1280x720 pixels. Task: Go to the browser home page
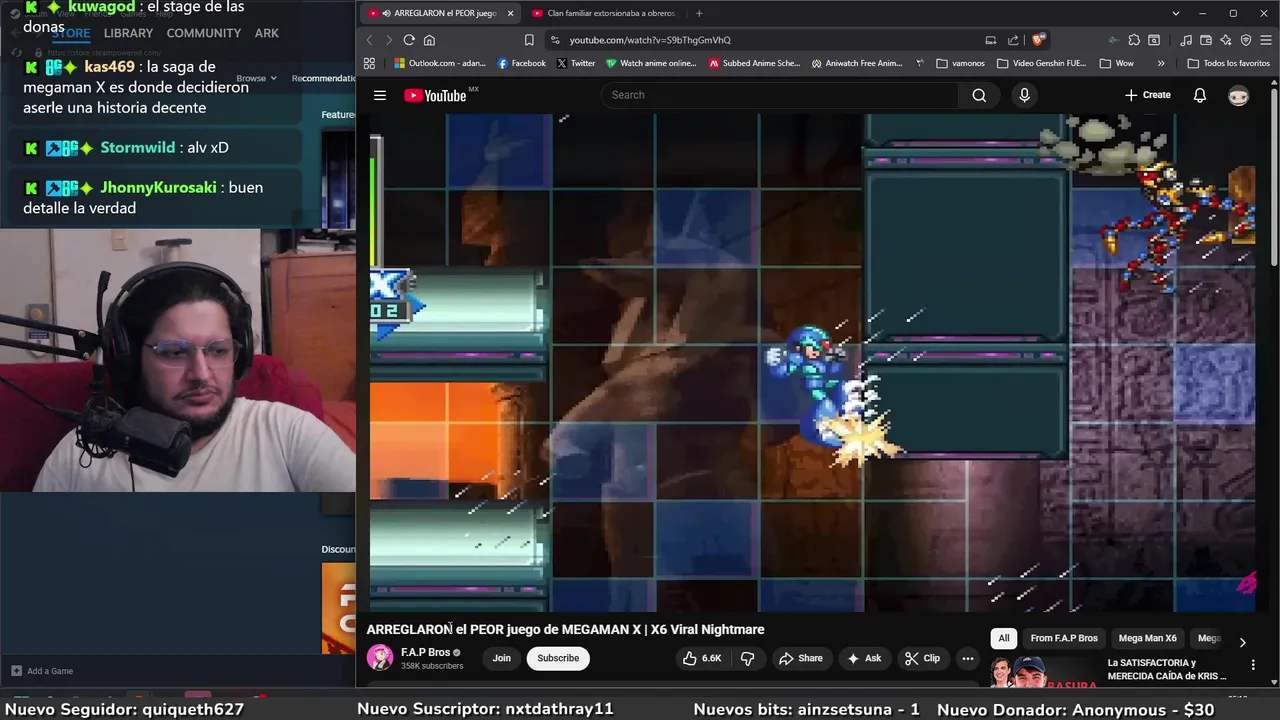tap(429, 40)
